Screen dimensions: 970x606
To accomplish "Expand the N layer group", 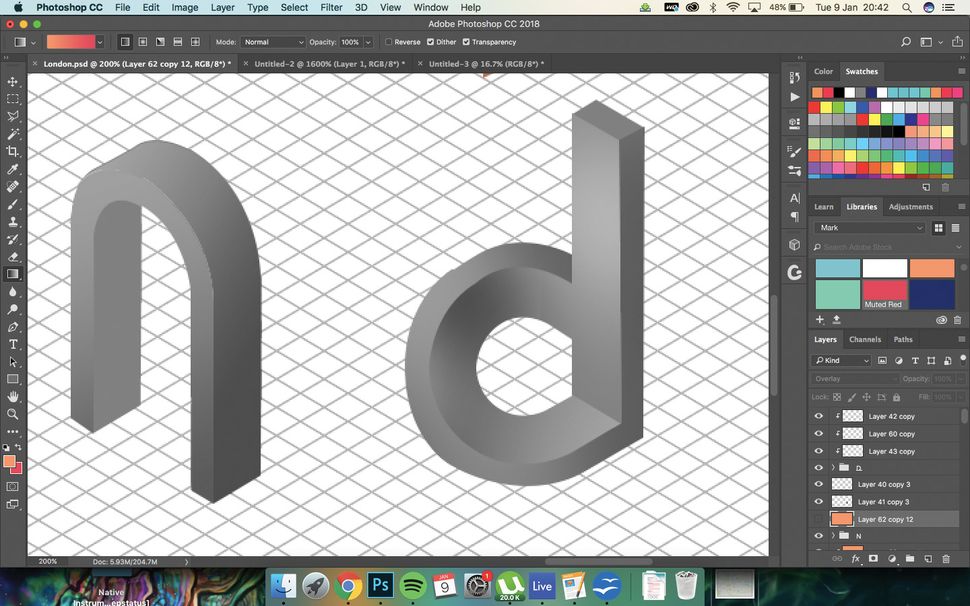I will pyautogui.click(x=834, y=535).
